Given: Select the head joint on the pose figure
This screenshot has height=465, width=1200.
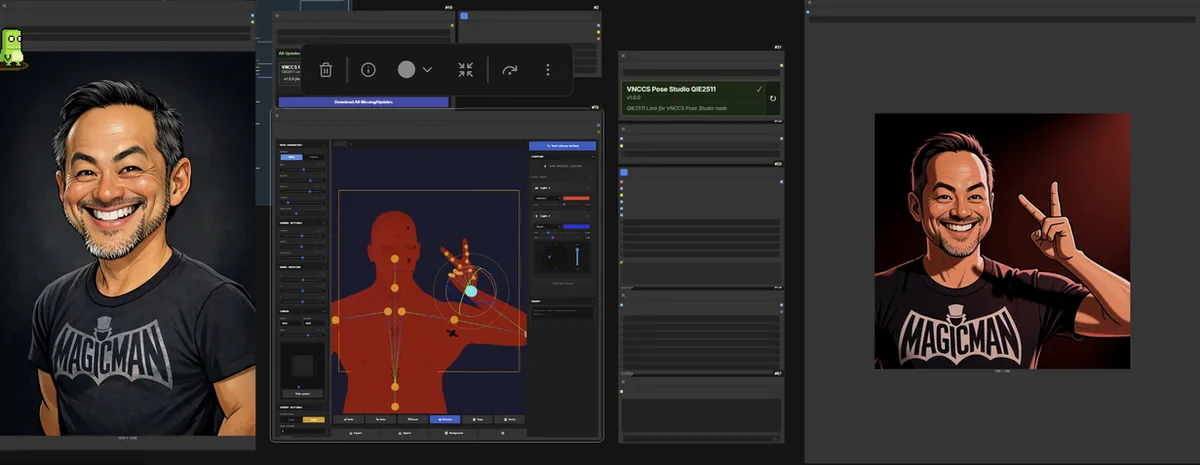Looking at the screenshot, I should click(394, 260).
